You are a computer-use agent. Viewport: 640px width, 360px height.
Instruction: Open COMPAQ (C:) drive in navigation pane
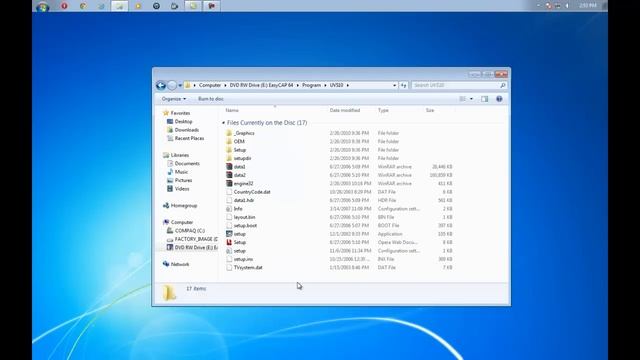(x=190, y=231)
